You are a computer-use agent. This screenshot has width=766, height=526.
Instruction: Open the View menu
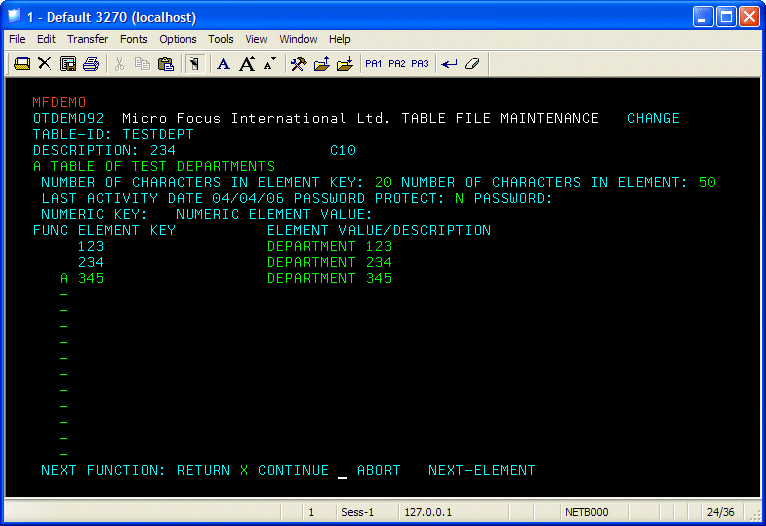256,39
